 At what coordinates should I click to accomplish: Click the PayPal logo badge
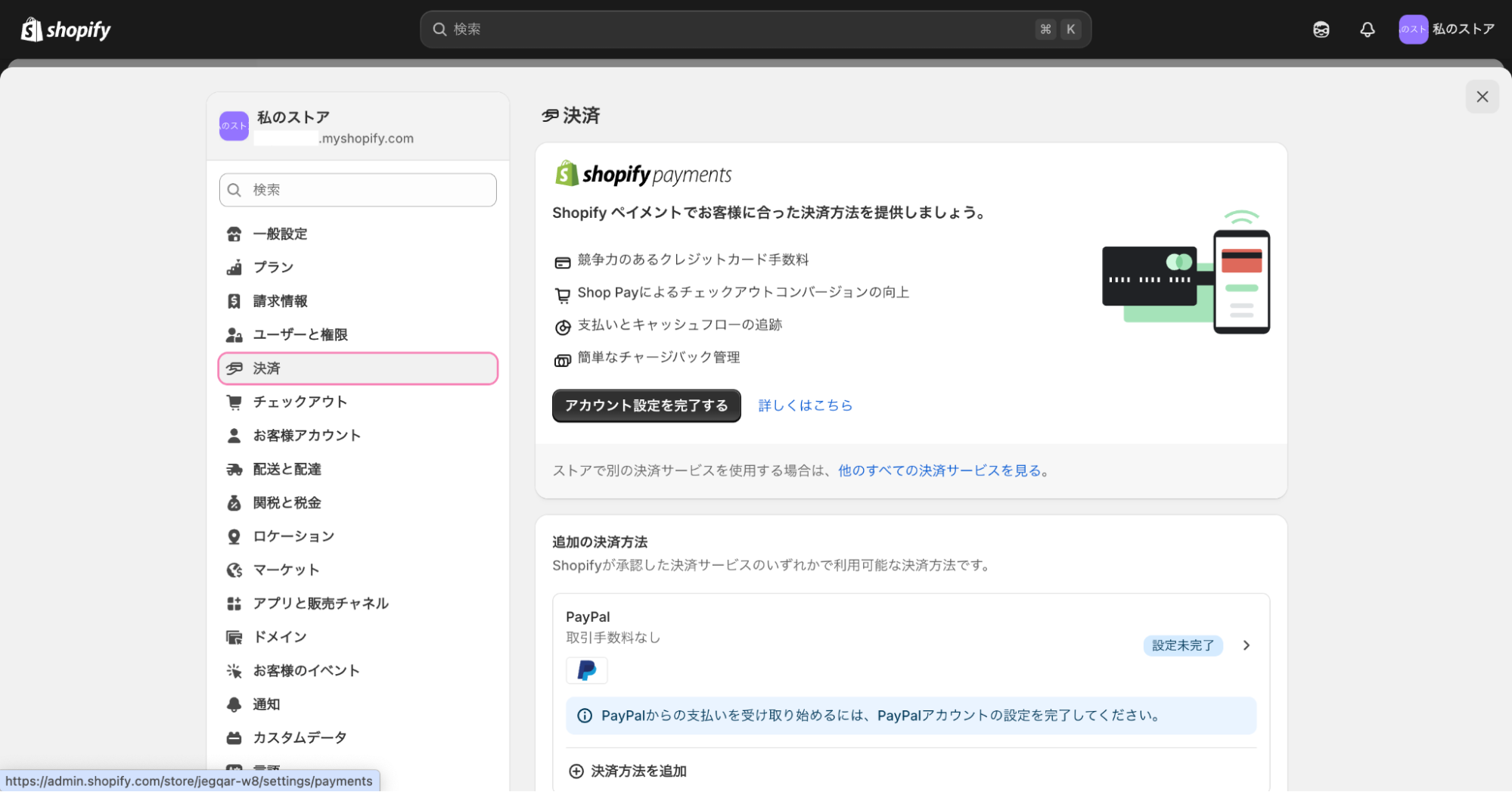pos(587,670)
